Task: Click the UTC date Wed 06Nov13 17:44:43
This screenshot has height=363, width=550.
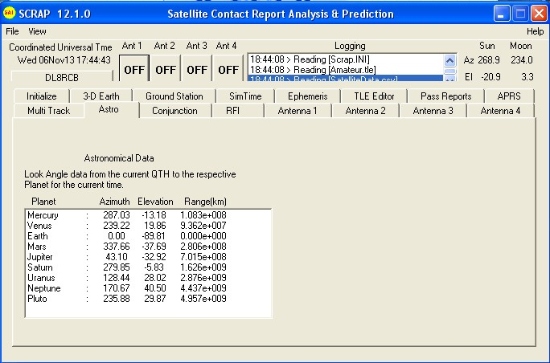Action: coord(64,60)
